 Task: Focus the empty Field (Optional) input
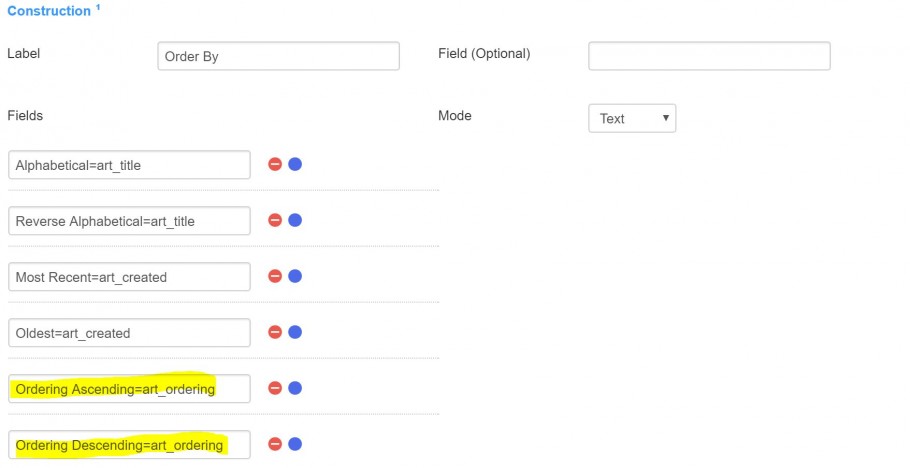pyautogui.click(x=709, y=56)
